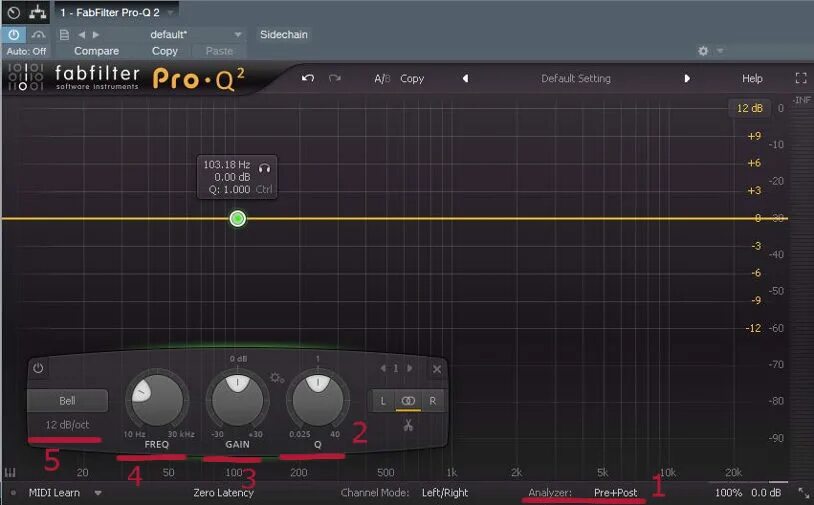Open the host settings gear icon
814x505 pixels.
(x=703, y=51)
